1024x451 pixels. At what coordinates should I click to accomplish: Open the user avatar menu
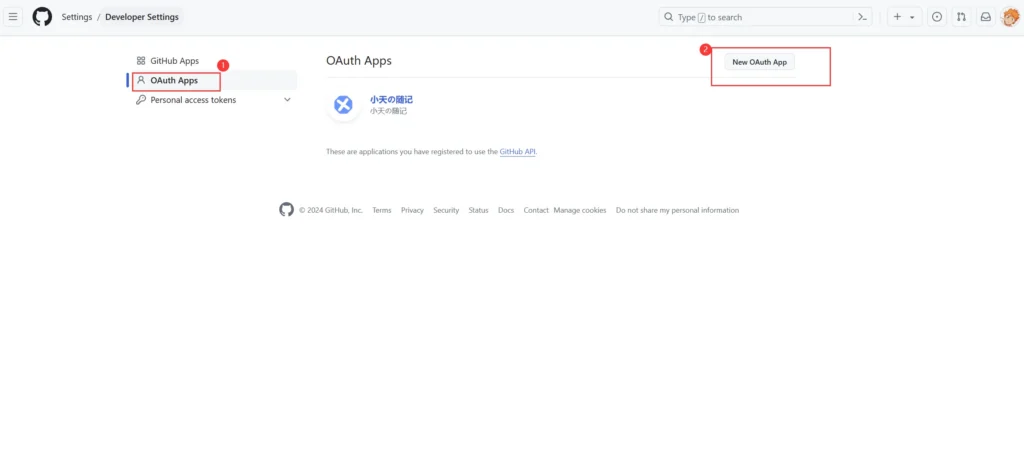1010,17
